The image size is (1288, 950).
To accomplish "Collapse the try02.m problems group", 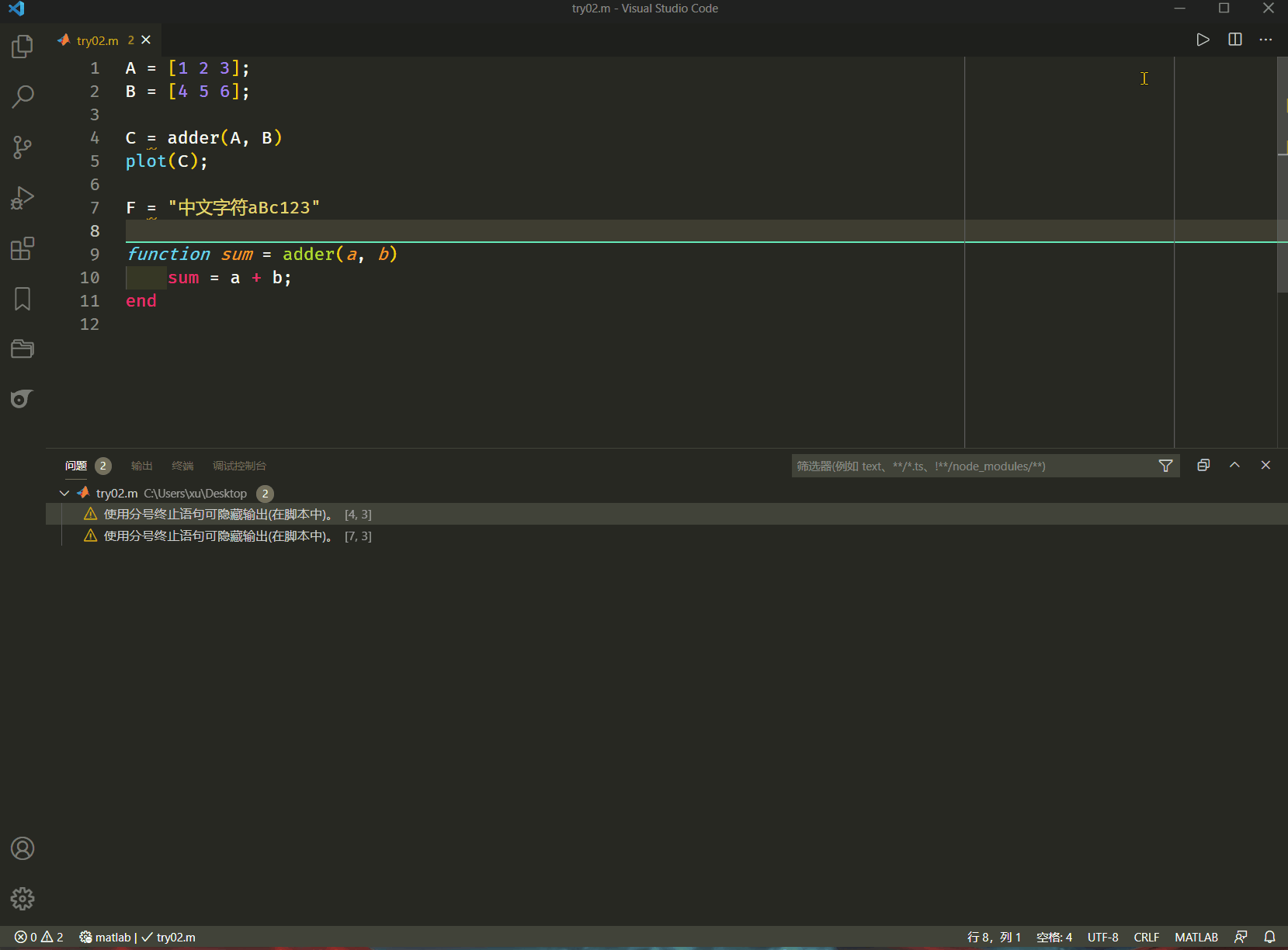I will (x=64, y=493).
